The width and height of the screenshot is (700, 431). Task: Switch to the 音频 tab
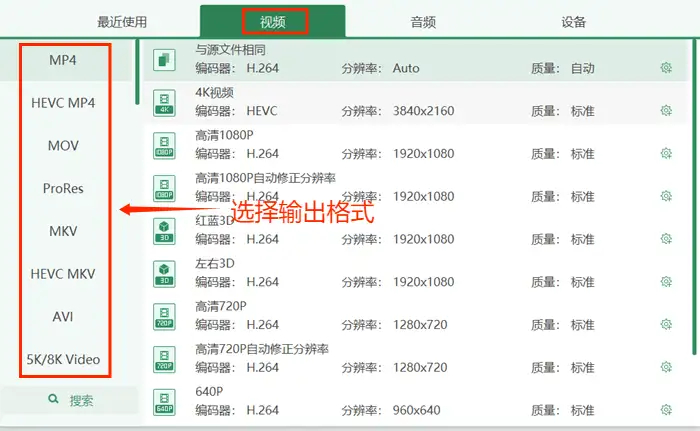pyautogui.click(x=423, y=22)
